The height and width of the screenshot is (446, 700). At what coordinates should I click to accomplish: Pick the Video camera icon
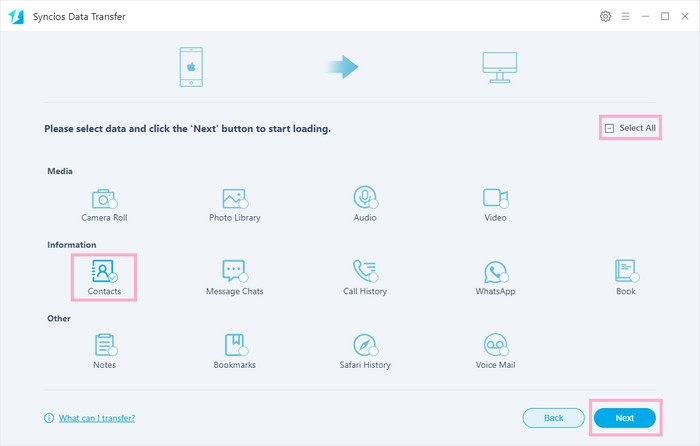tap(496, 198)
